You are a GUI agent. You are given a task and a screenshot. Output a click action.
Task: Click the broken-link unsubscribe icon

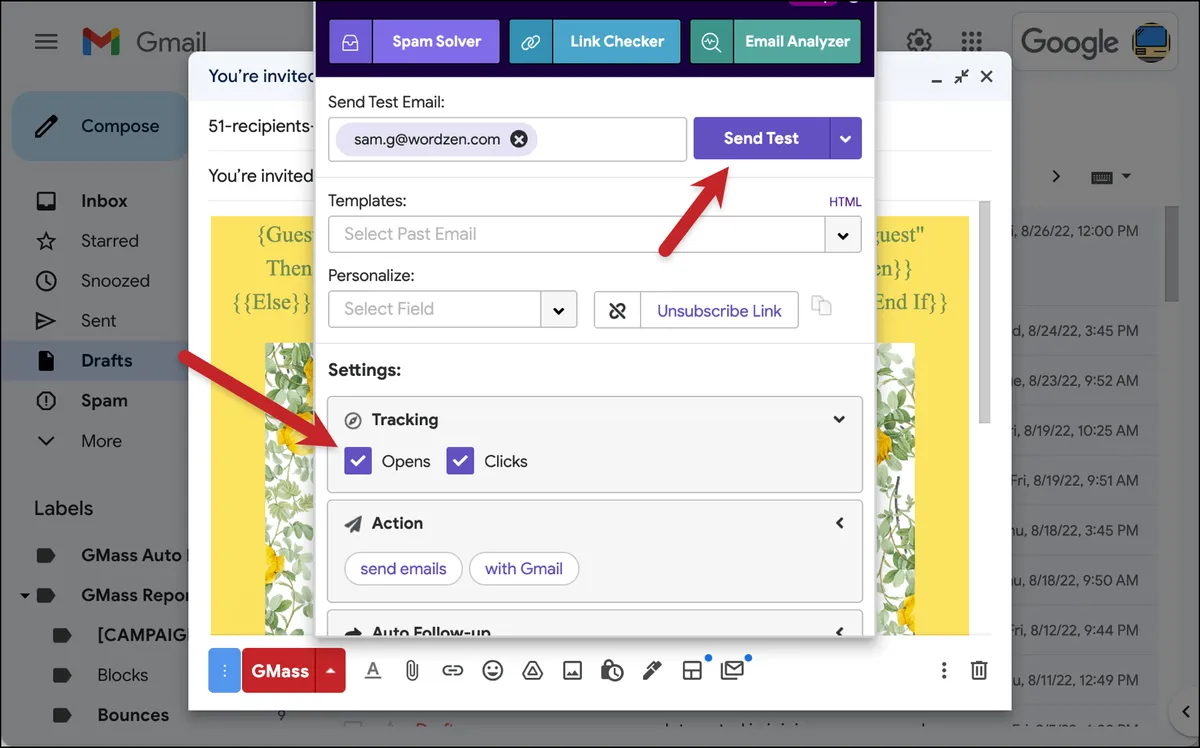coord(617,310)
